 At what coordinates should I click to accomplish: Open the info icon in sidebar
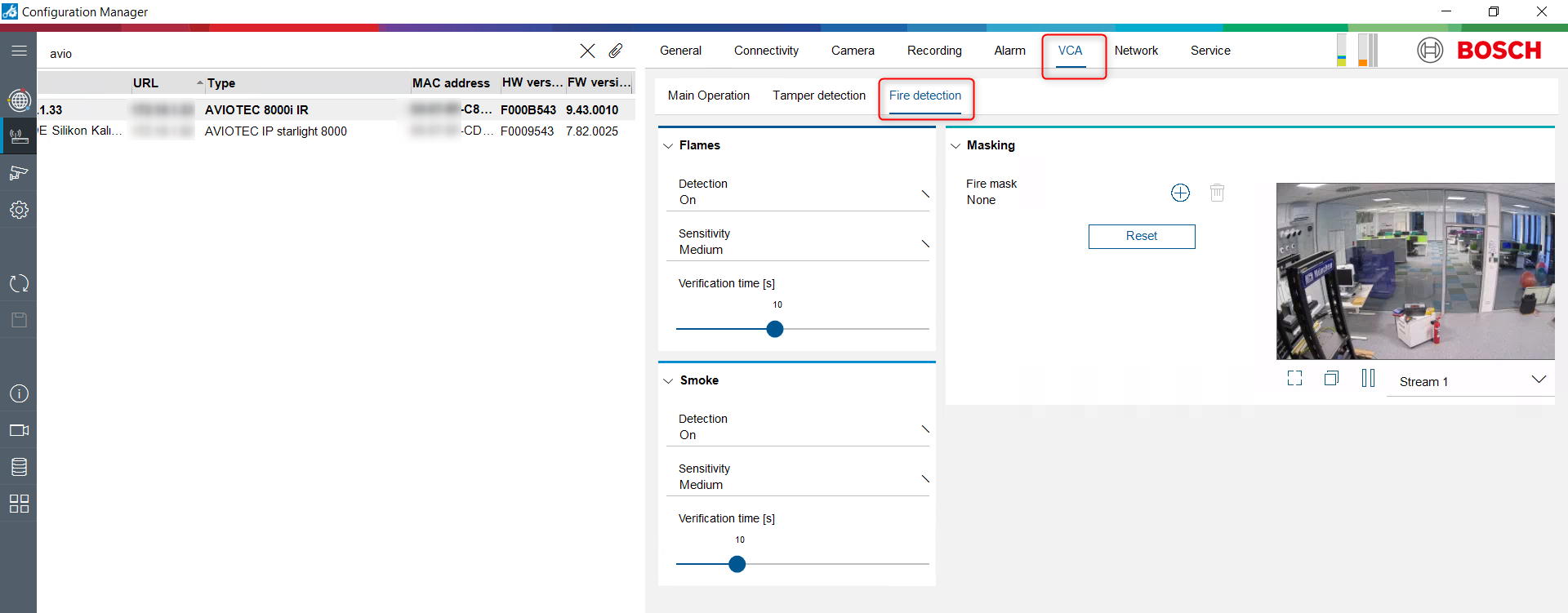[x=19, y=393]
